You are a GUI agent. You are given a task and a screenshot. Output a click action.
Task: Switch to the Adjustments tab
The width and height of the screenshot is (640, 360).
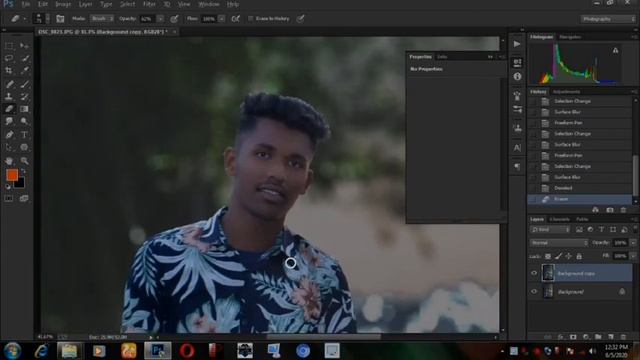(x=566, y=91)
